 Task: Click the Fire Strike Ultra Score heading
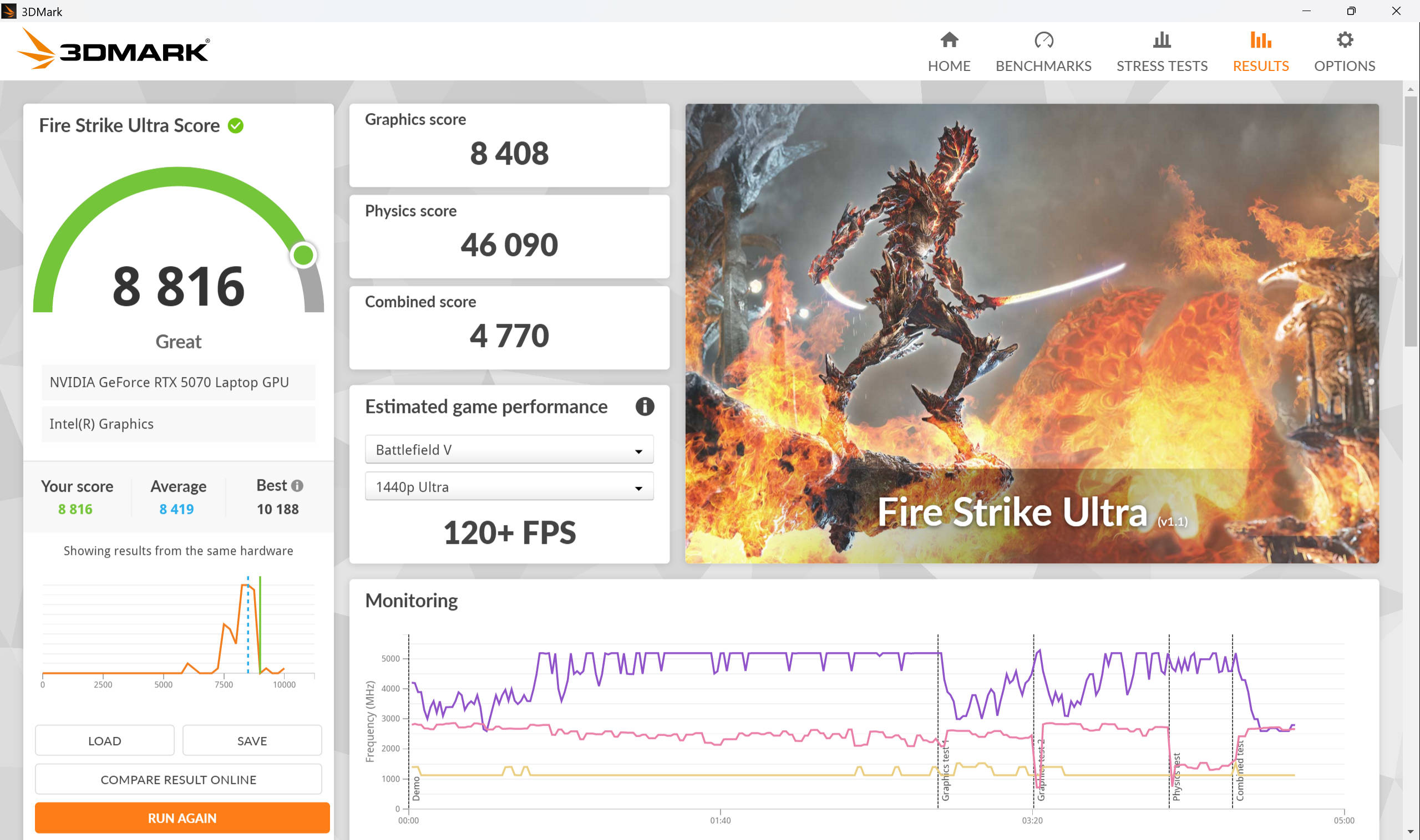click(129, 126)
